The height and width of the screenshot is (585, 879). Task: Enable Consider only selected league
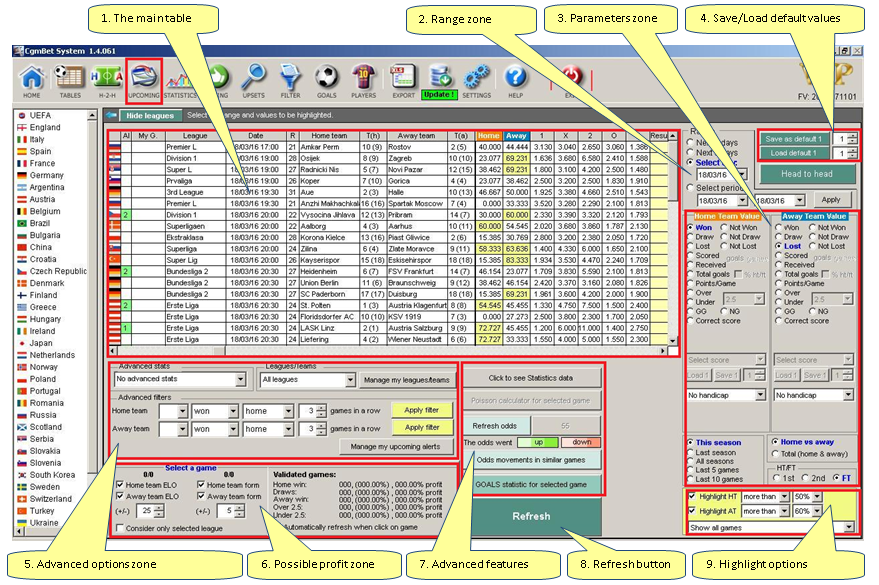[x=120, y=528]
